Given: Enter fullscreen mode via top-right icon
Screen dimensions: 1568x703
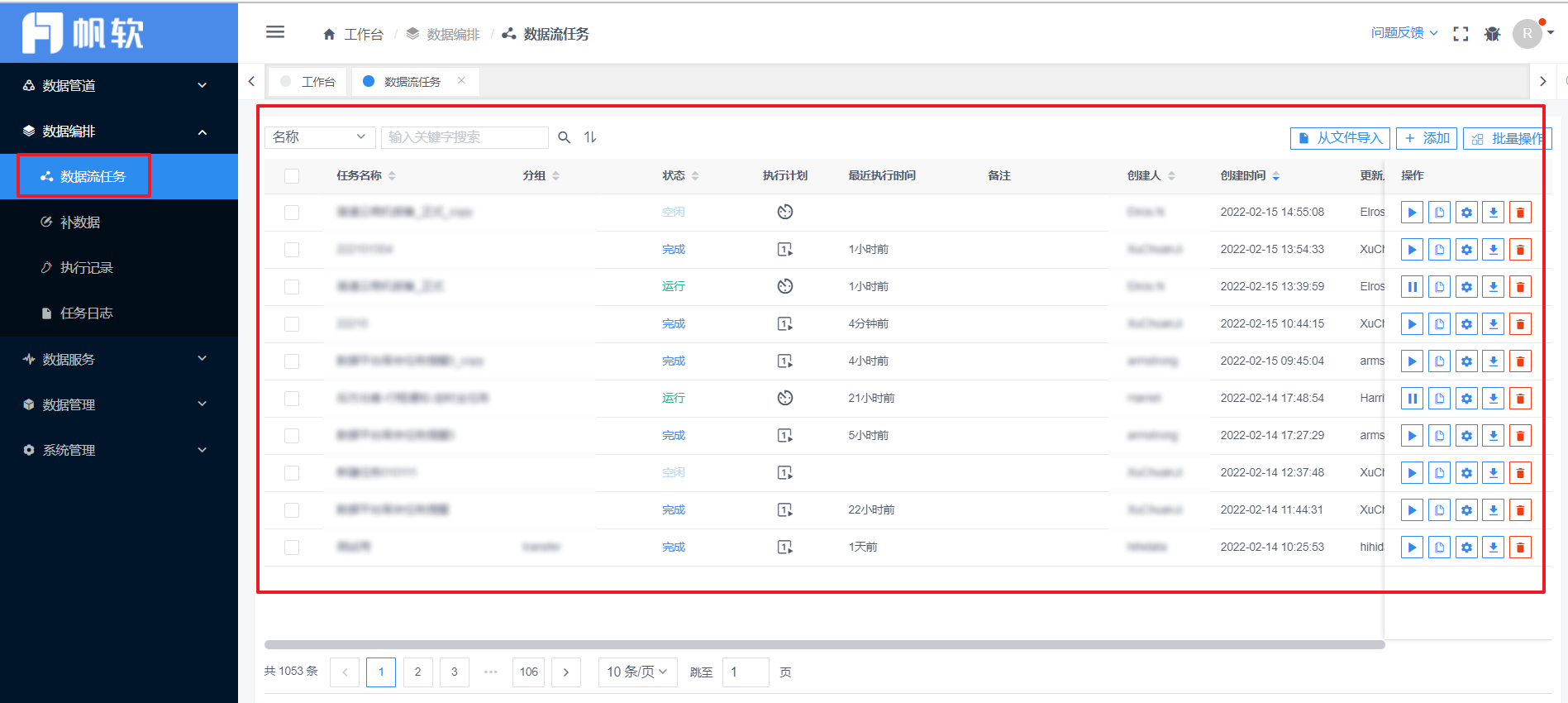Looking at the screenshot, I should (x=1461, y=34).
